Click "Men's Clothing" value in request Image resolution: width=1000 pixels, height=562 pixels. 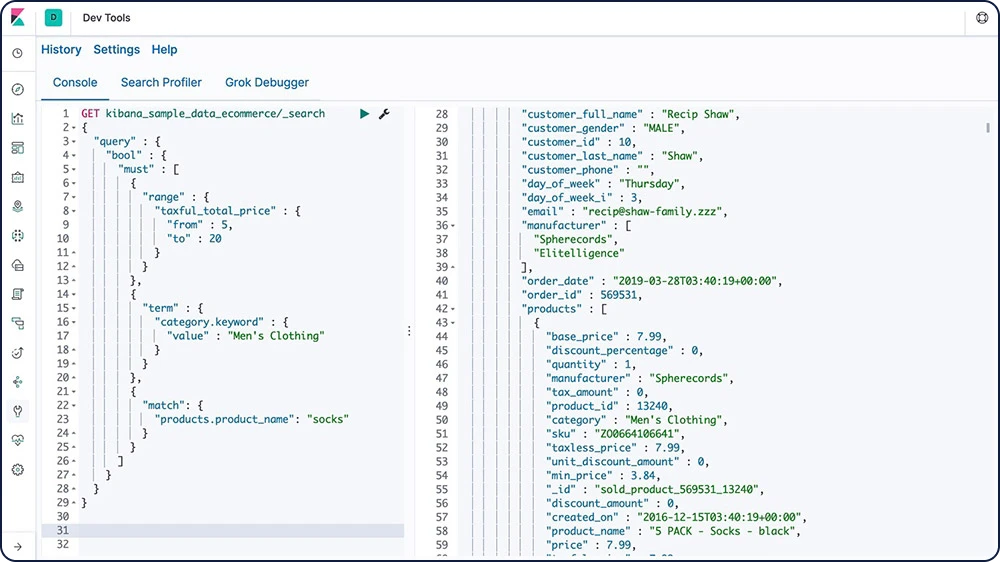(276, 336)
